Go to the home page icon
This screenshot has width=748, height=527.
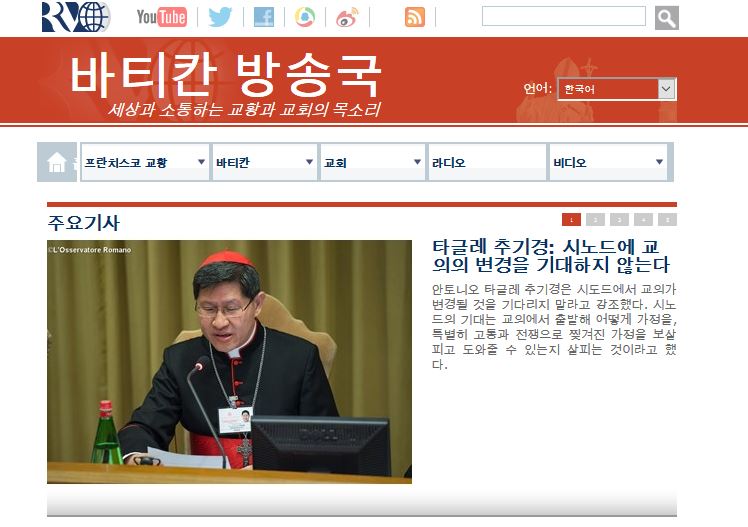[x=57, y=162]
